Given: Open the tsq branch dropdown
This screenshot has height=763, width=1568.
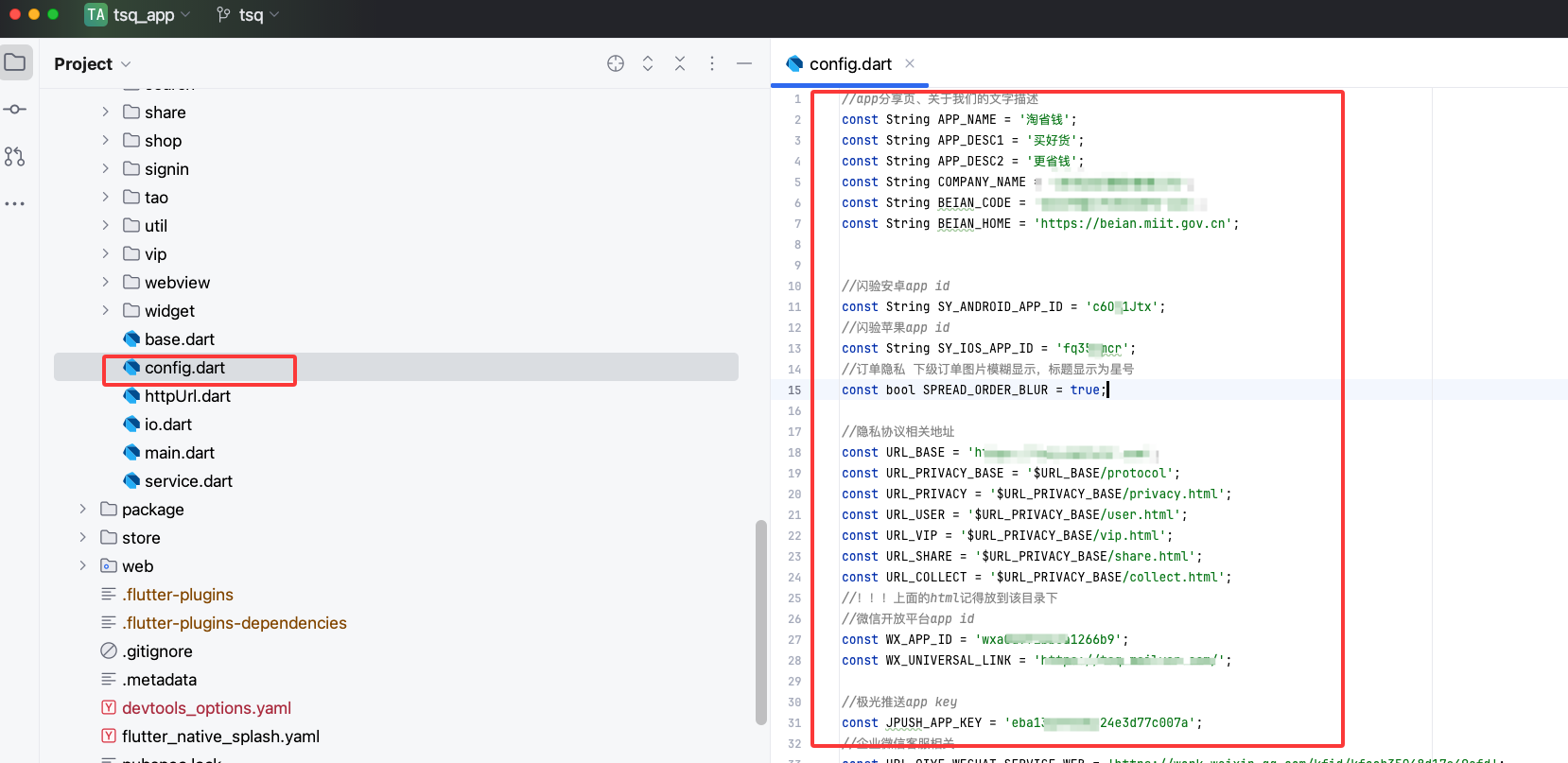Looking at the screenshot, I should pyautogui.click(x=249, y=15).
